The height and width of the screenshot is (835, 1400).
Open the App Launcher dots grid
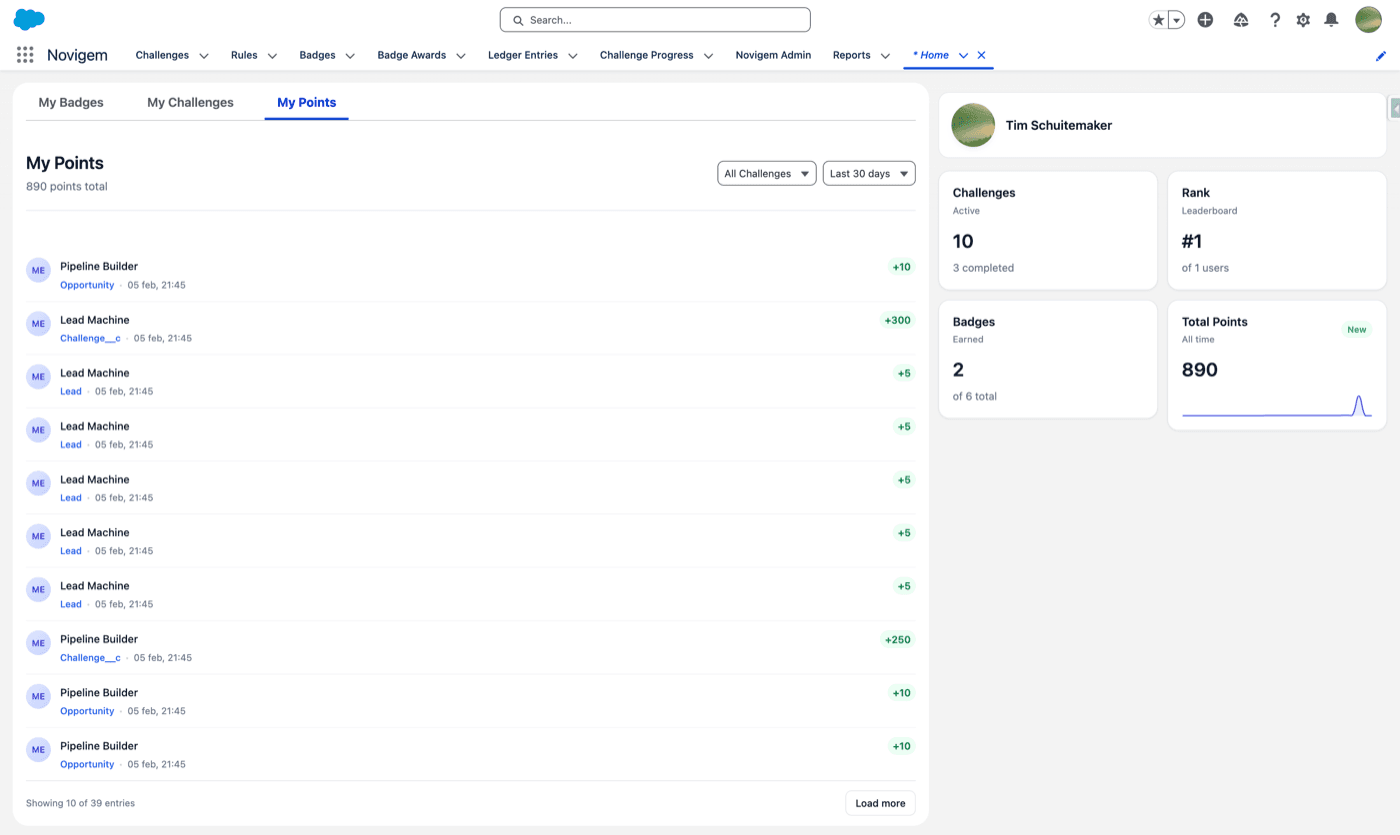25,55
